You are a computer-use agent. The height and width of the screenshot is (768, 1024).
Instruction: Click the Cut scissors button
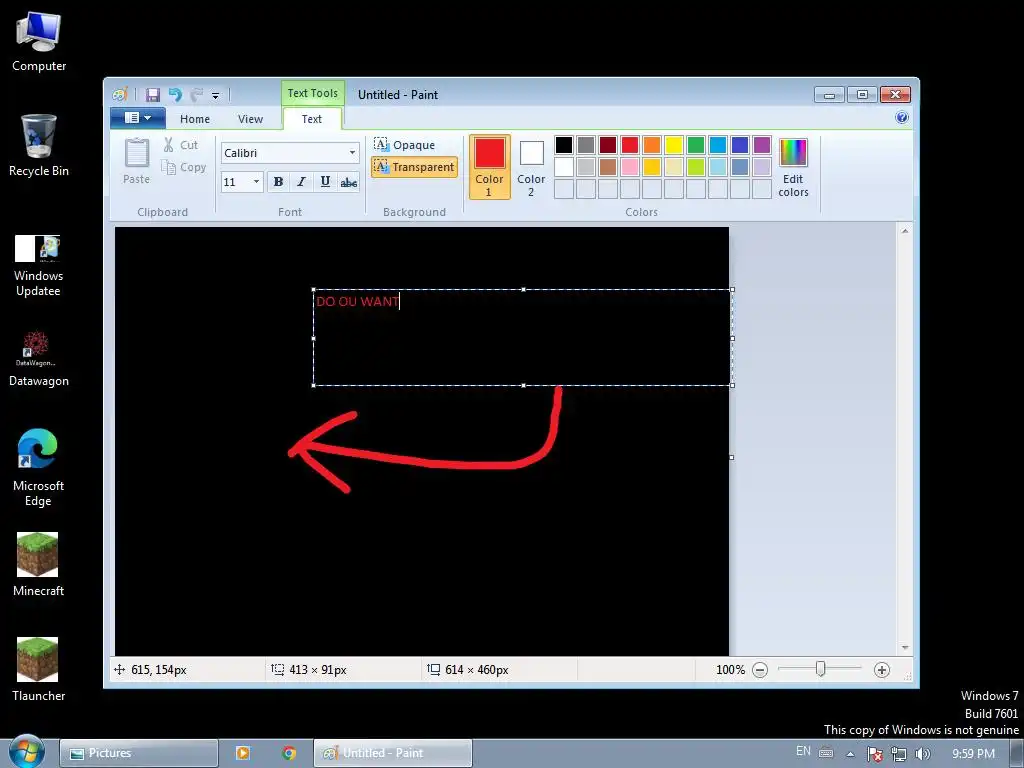(x=180, y=145)
